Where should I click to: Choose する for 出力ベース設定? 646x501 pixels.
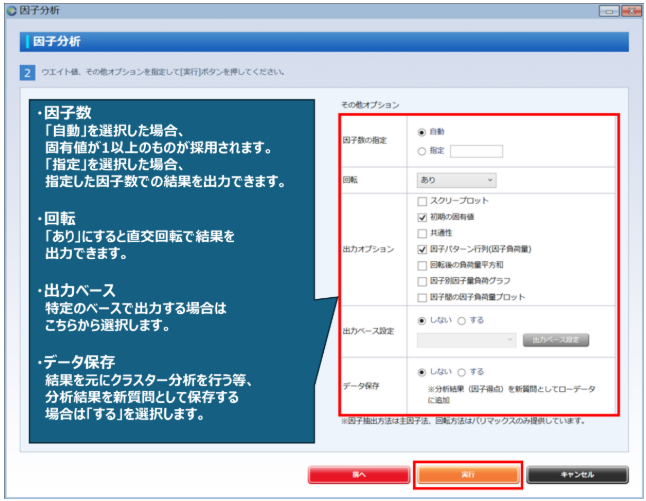pos(461,320)
